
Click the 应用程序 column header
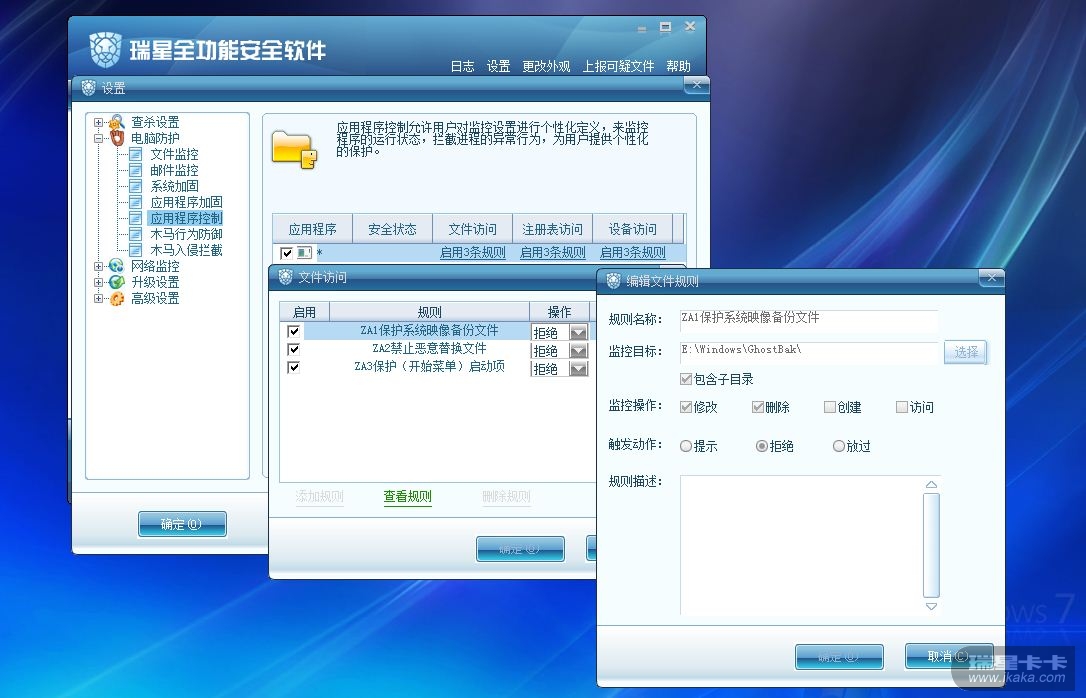pyautogui.click(x=312, y=229)
